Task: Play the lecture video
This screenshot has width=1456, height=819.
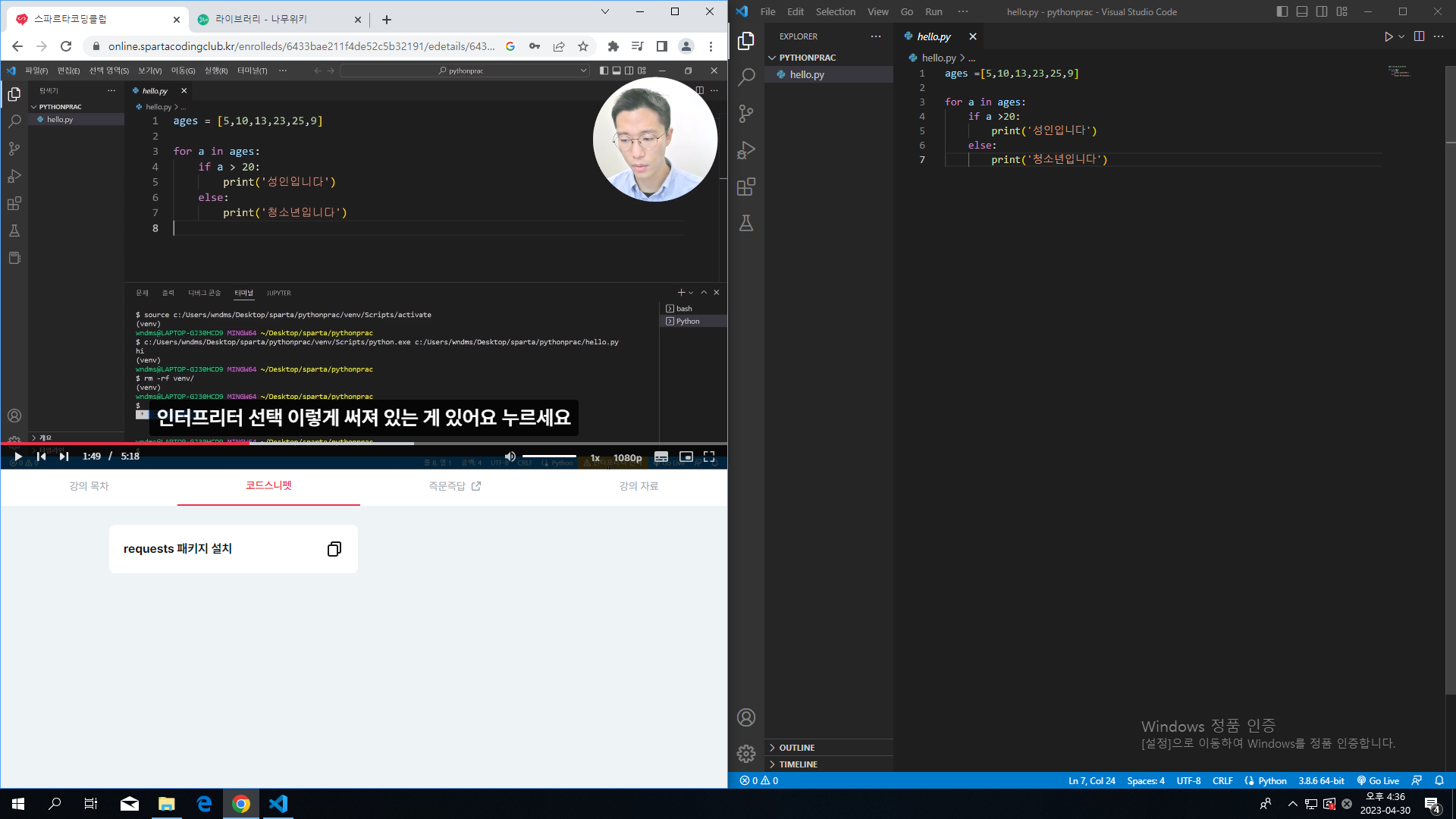Action: [x=17, y=456]
